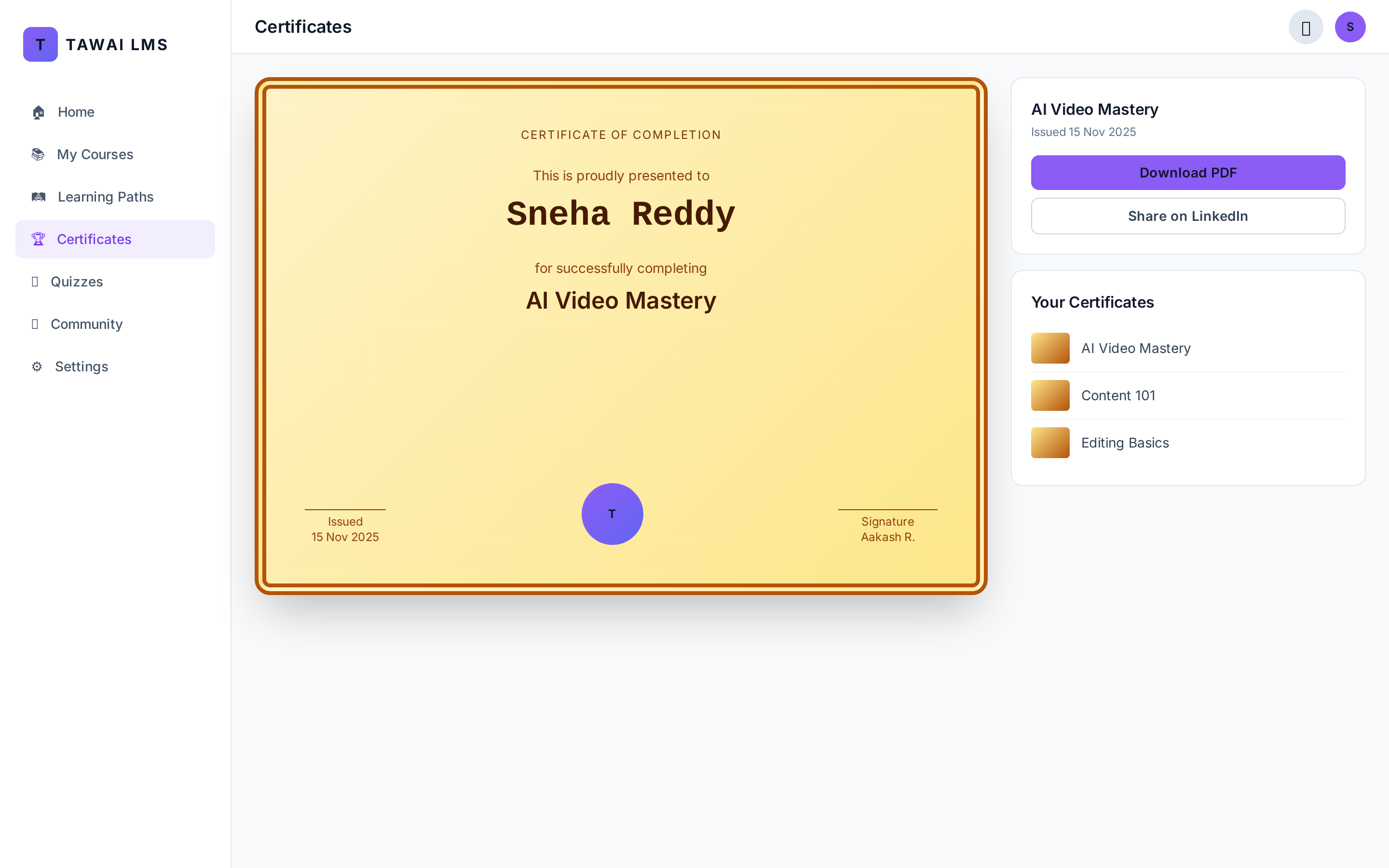The width and height of the screenshot is (1389, 868).
Task: Select the Editing Basics certificate thumbnail
Action: click(1050, 443)
